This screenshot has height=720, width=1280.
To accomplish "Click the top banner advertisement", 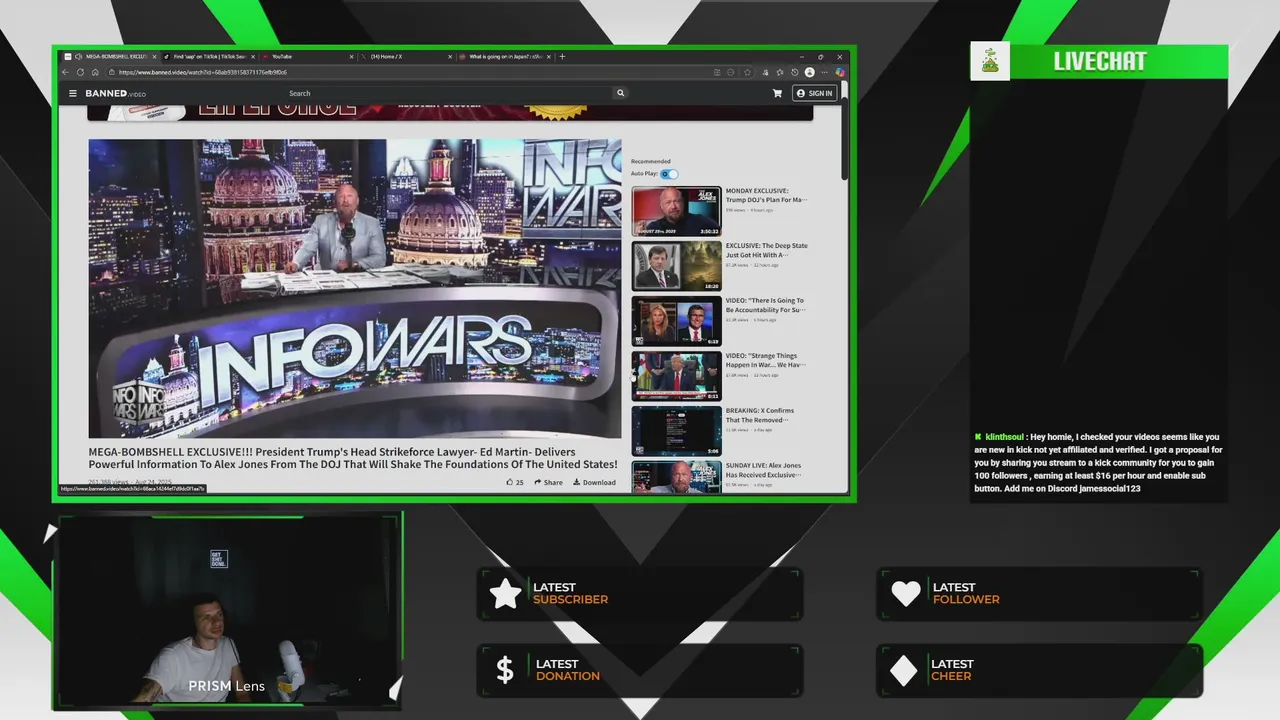I will (x=450, y=111).
